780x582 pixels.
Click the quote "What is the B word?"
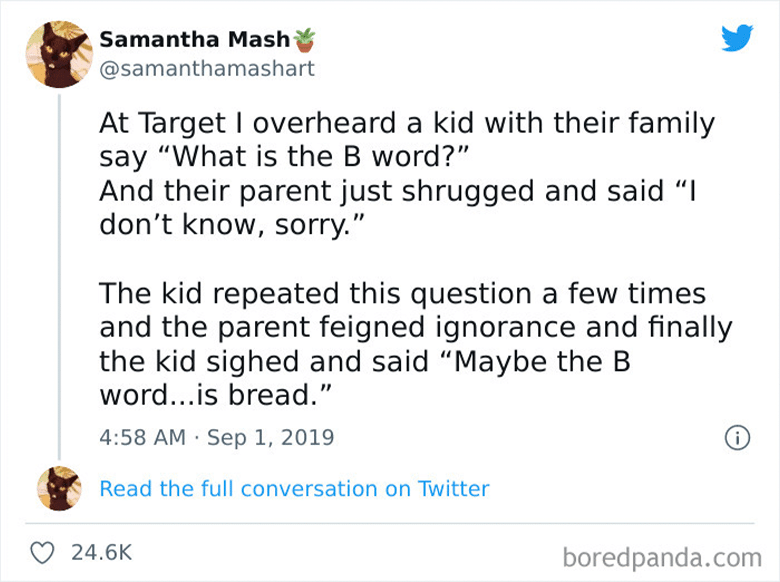pos(311,156)
